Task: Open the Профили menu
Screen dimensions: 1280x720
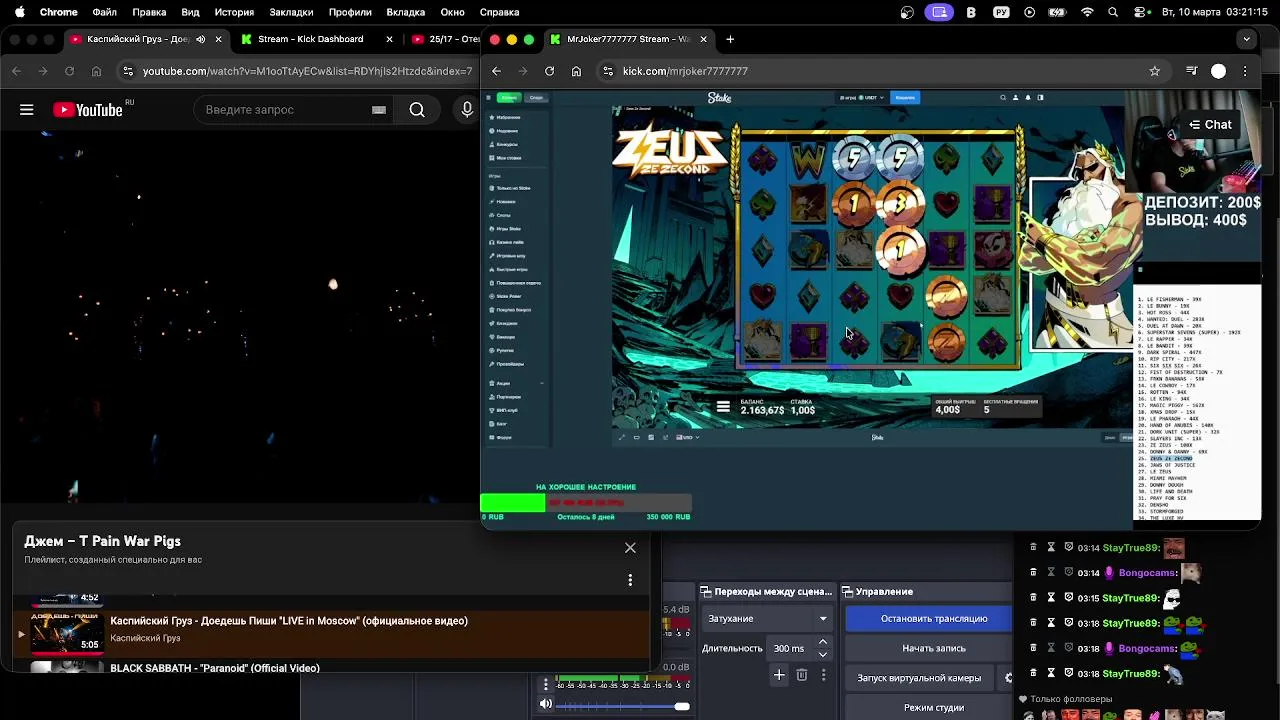Action: [x=350, y=12]
